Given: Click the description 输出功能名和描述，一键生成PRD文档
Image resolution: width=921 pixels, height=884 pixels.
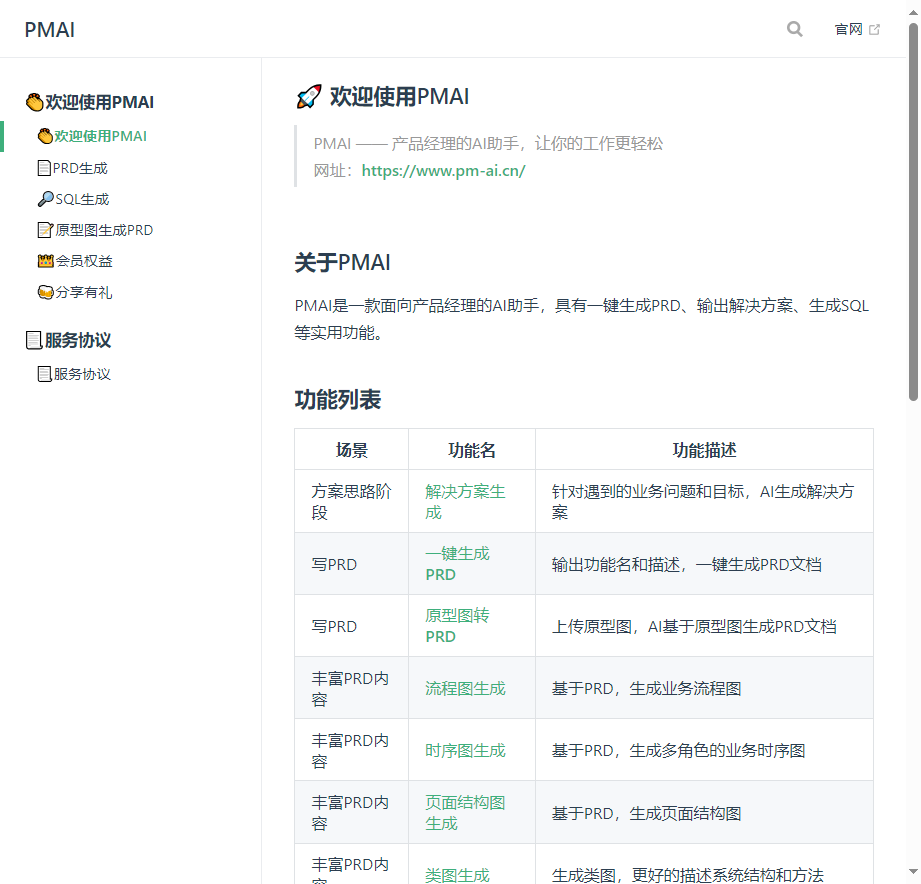Looking at the screenshot, I should (x=687, y=564).
